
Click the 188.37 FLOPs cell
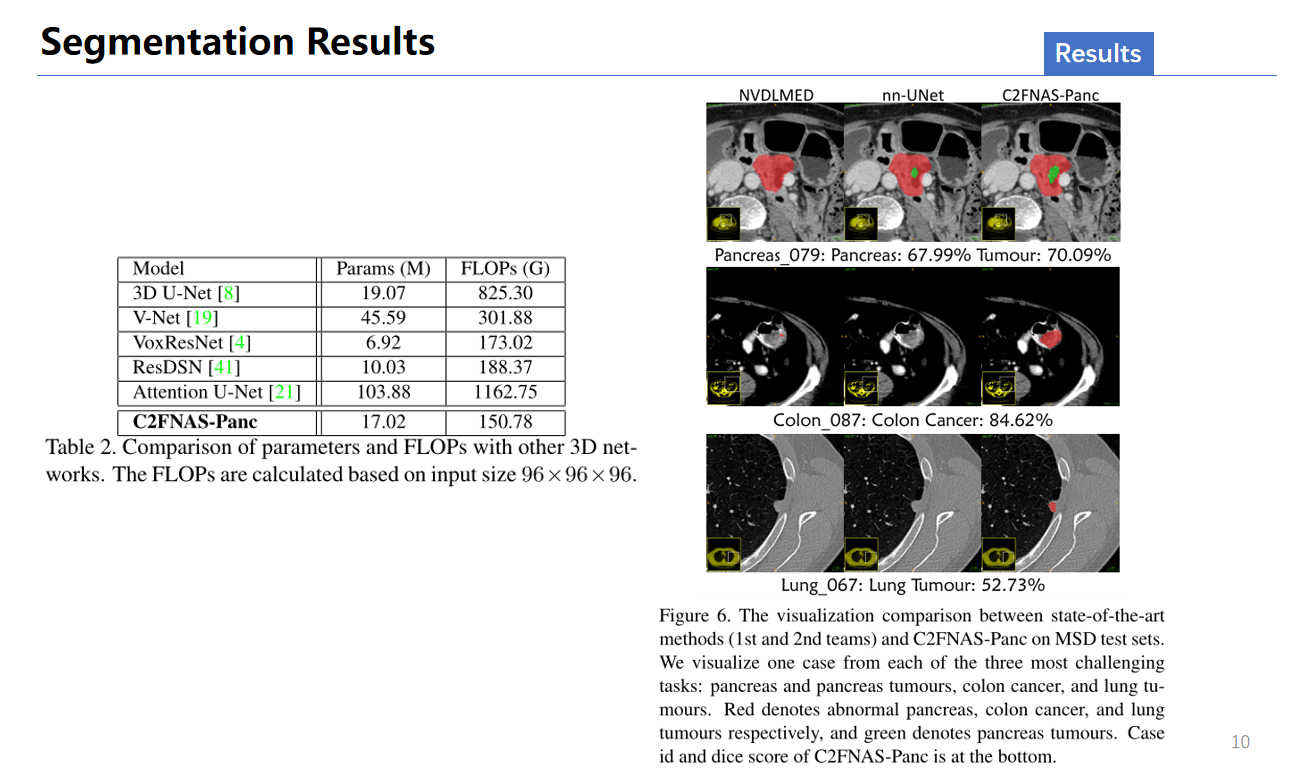click(x=506, y=367)
